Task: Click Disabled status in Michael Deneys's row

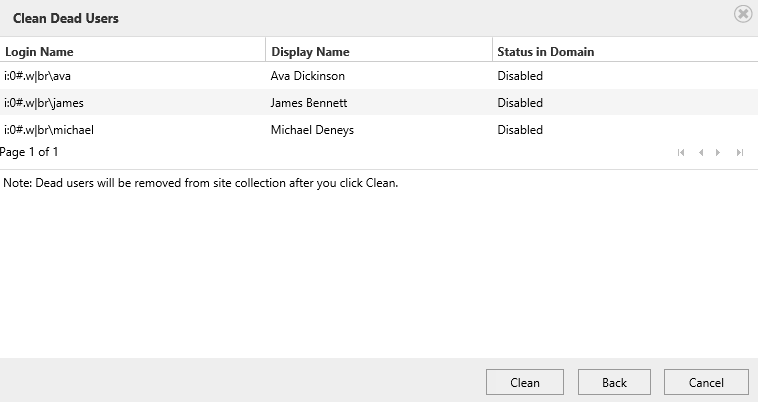Action: tap(520, 130)
